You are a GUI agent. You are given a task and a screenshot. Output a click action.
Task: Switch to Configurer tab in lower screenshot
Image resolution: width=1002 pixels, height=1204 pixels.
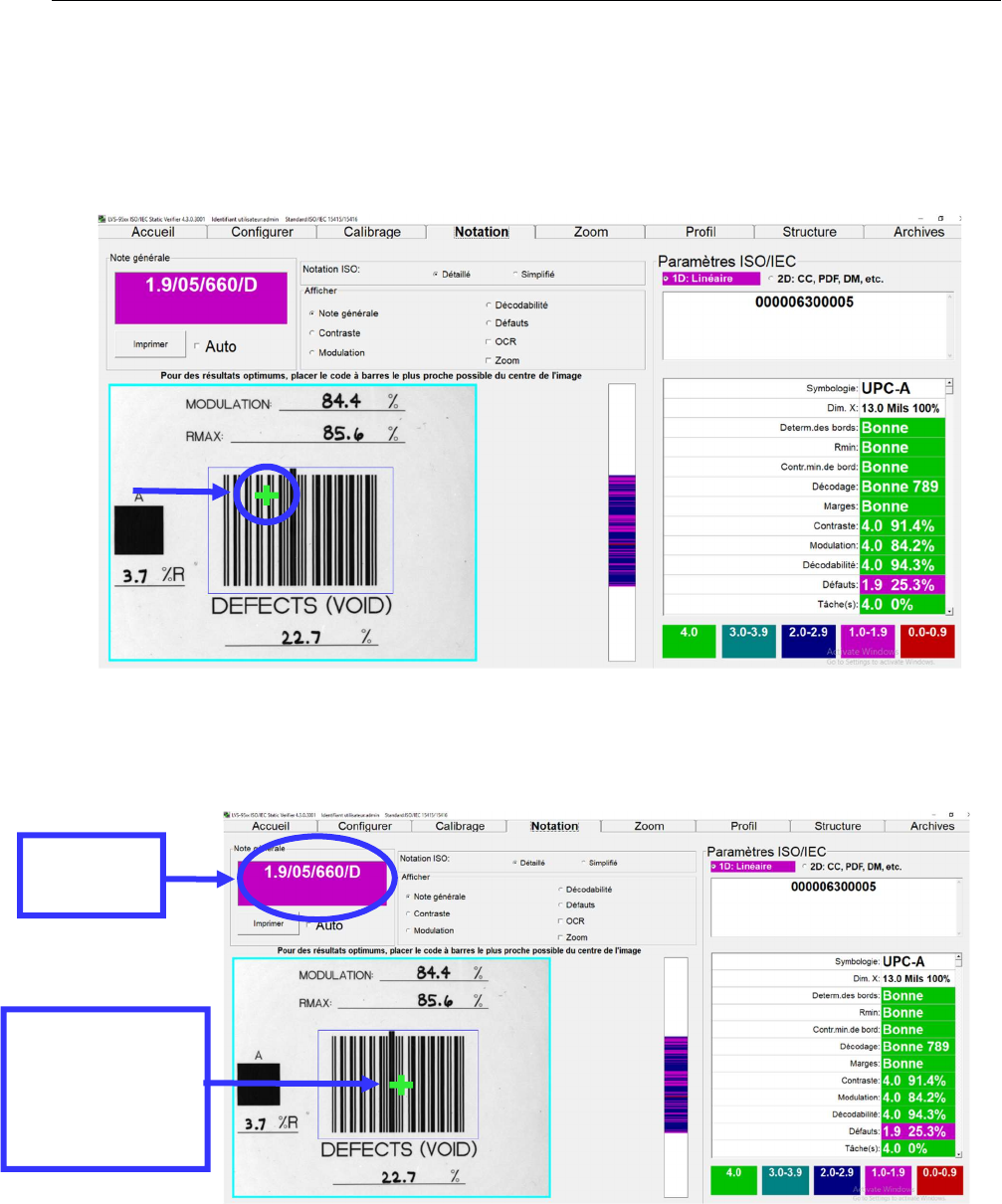tap(364, 826)
